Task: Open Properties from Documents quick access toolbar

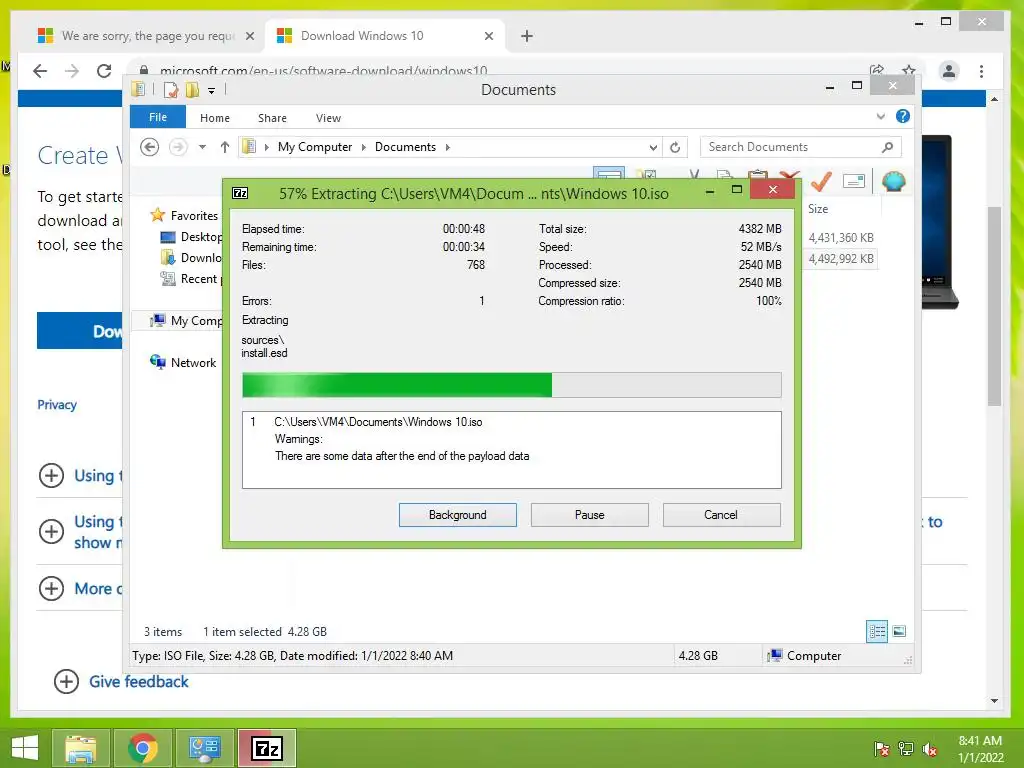Action: [x=171, y=90]
